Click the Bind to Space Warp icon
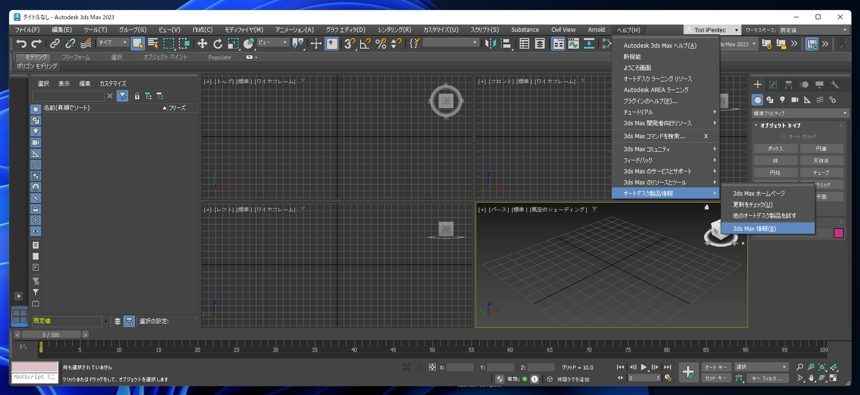Image resolution: width=860 pixels, height=395 pixels. click(x=86, y=44)
